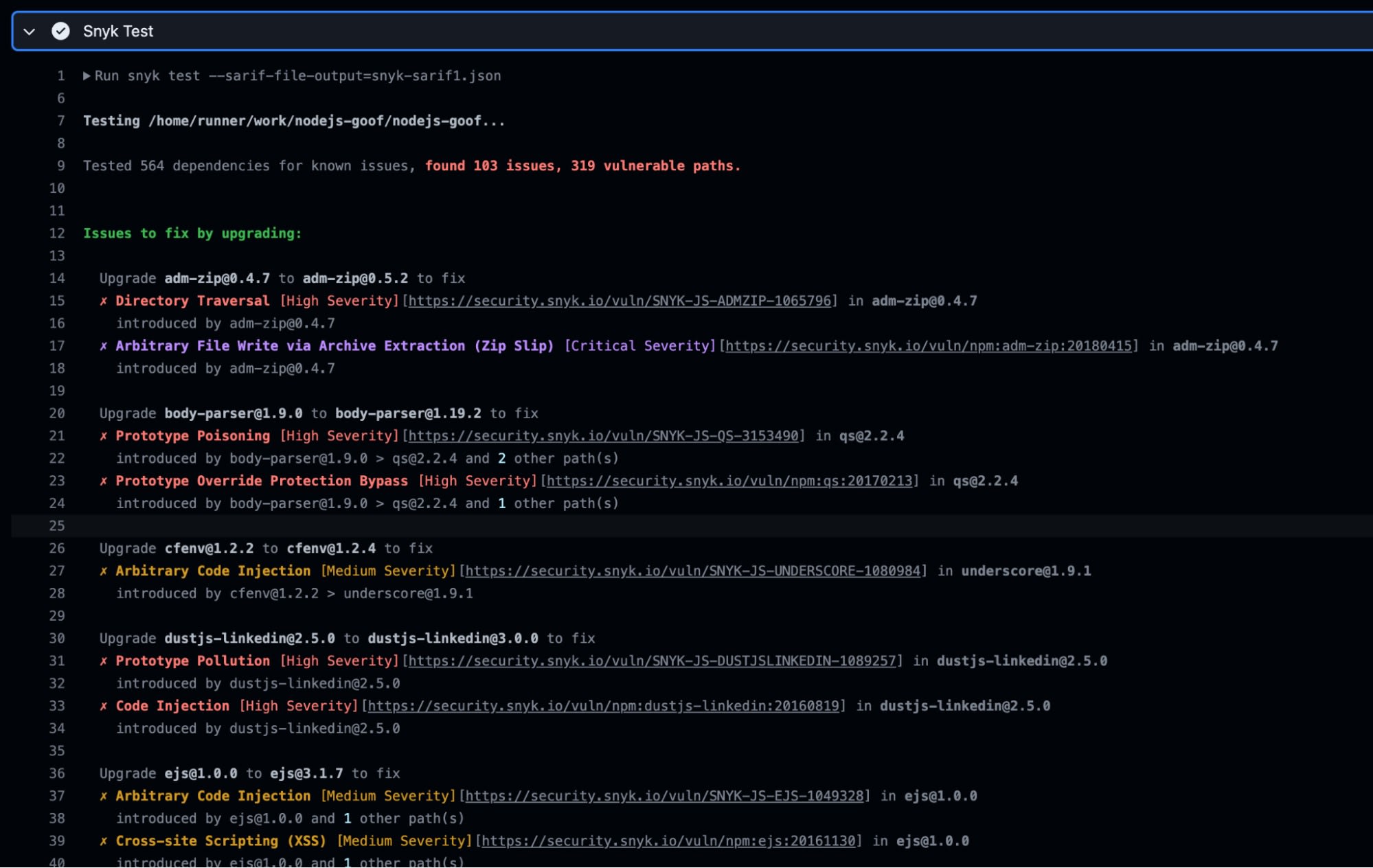Viewport: 1373px width, 868px height.
Task: Click 'Upgrade body-parser@1.9.0' line
Action: tap(319, 413)
